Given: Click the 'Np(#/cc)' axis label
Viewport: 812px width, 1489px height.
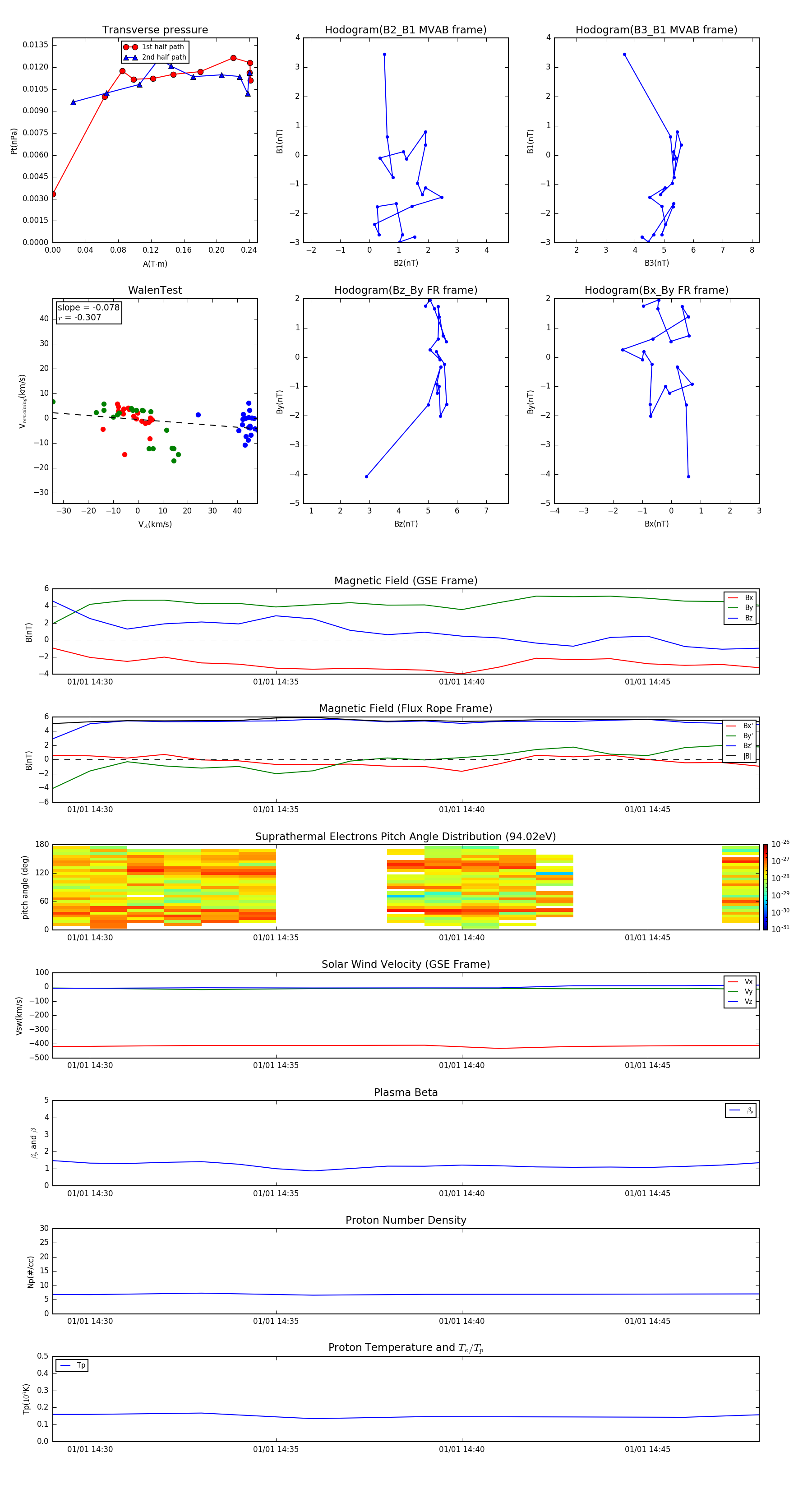Looking at the screenshot, I should [x=31, y=1271].
